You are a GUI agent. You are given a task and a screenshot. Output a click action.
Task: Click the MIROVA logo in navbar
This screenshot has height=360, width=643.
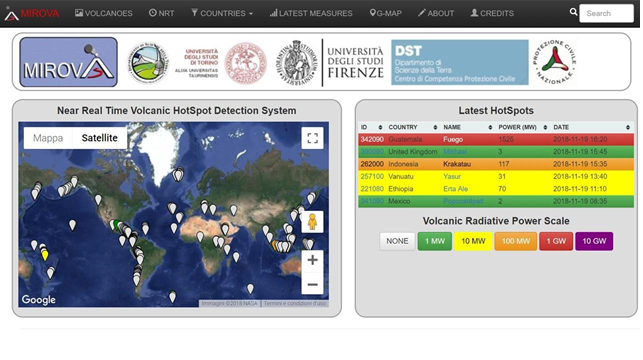(x=32, y=14)
